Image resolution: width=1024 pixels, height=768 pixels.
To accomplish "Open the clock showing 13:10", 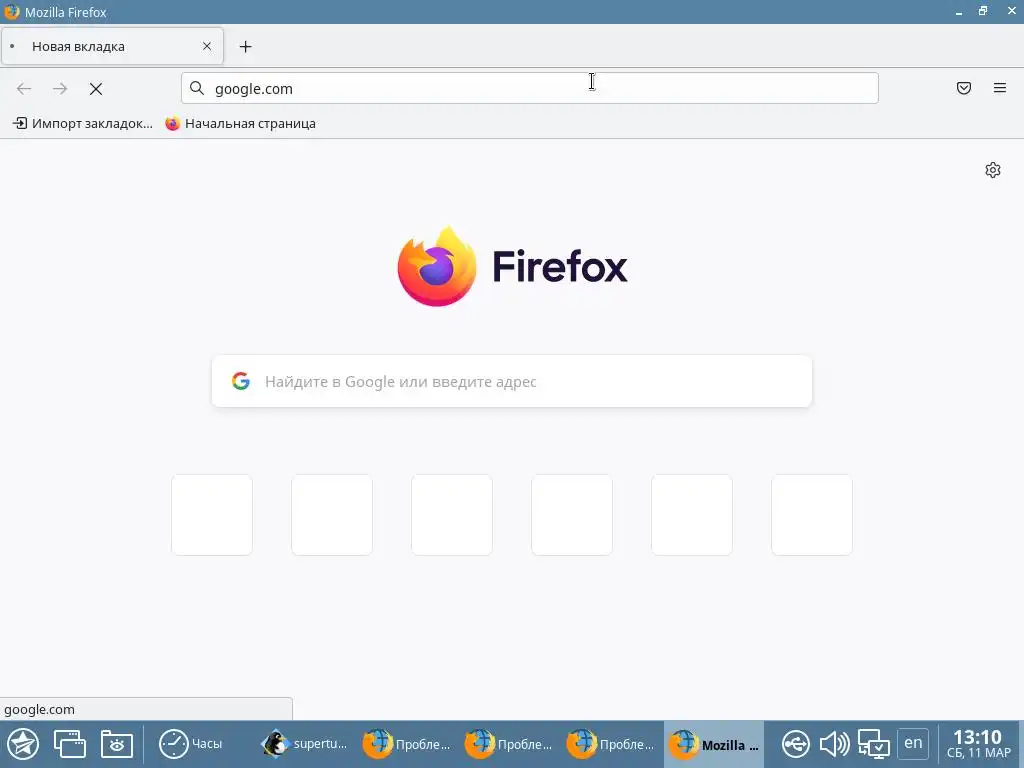I will [x=978, y=744].
